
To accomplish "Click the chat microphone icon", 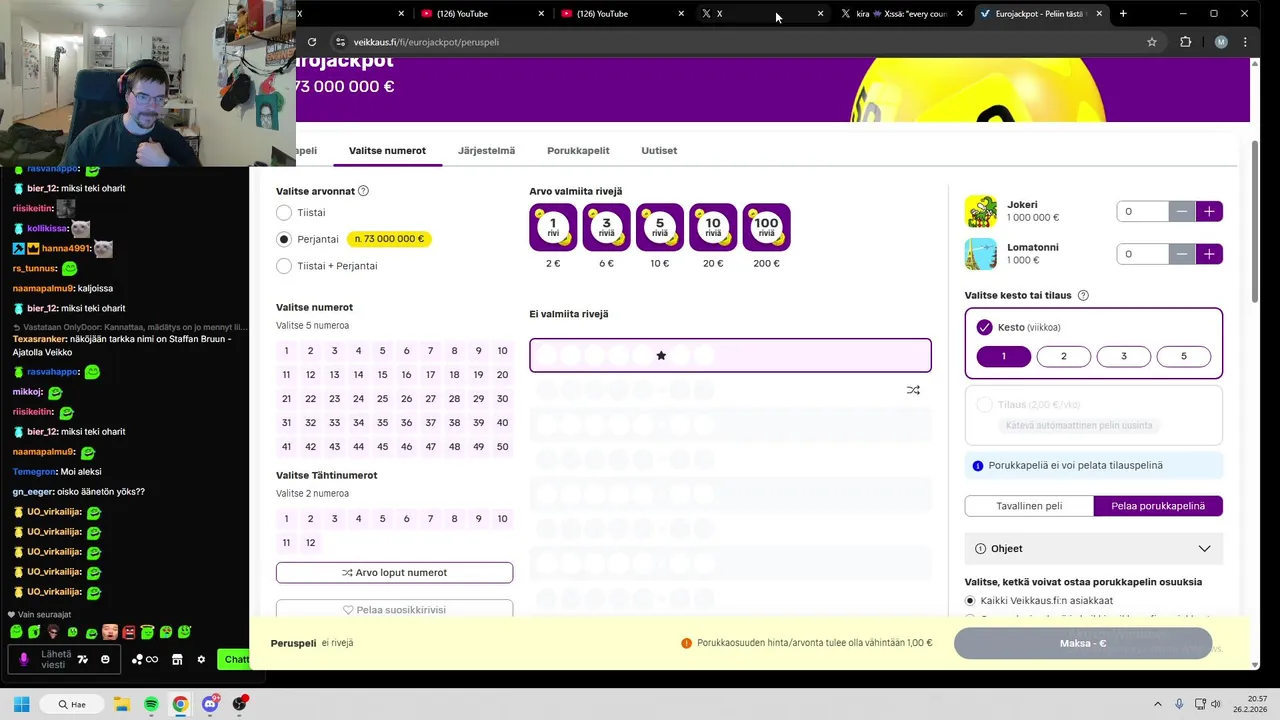I will click(24, 659).
